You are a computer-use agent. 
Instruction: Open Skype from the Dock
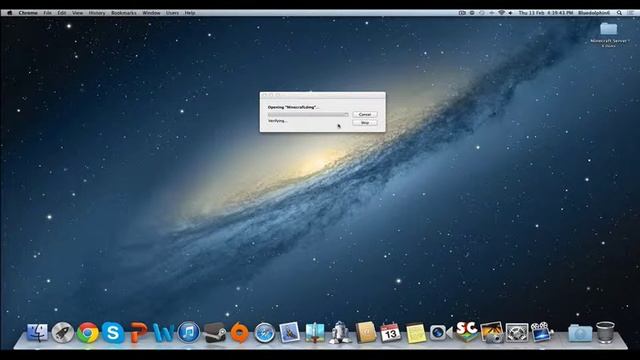coord(113,333)
